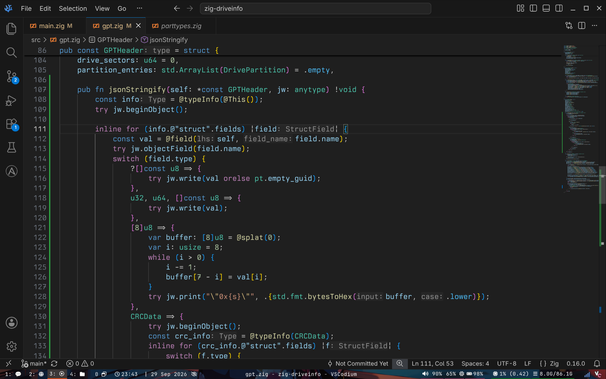Click line number 121 in the gutter
The width and height of the screenshot is (606, 379).
point(39,228)
